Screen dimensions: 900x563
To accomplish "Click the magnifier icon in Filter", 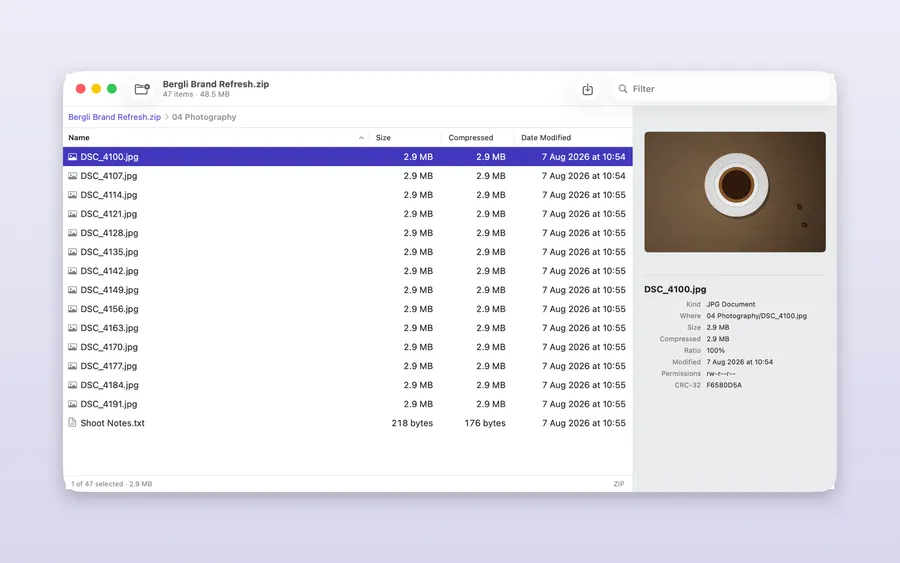I will coord(622,89).
